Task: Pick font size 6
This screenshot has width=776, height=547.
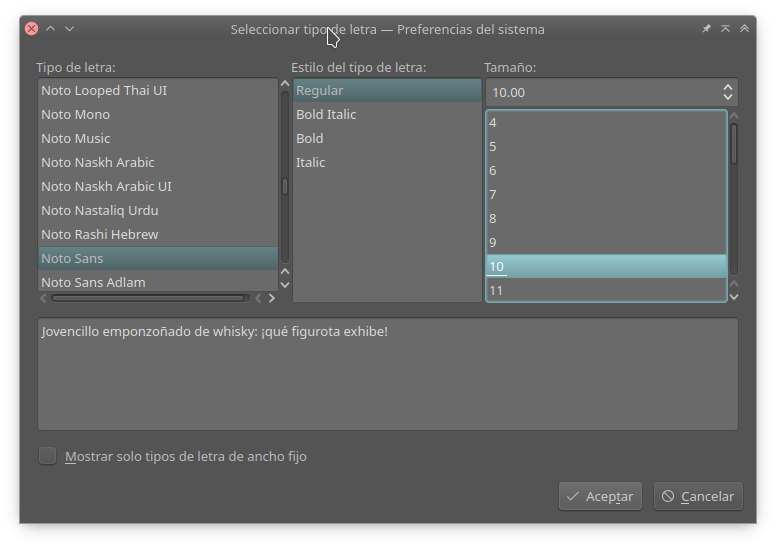Action: (x=606, y=171)
